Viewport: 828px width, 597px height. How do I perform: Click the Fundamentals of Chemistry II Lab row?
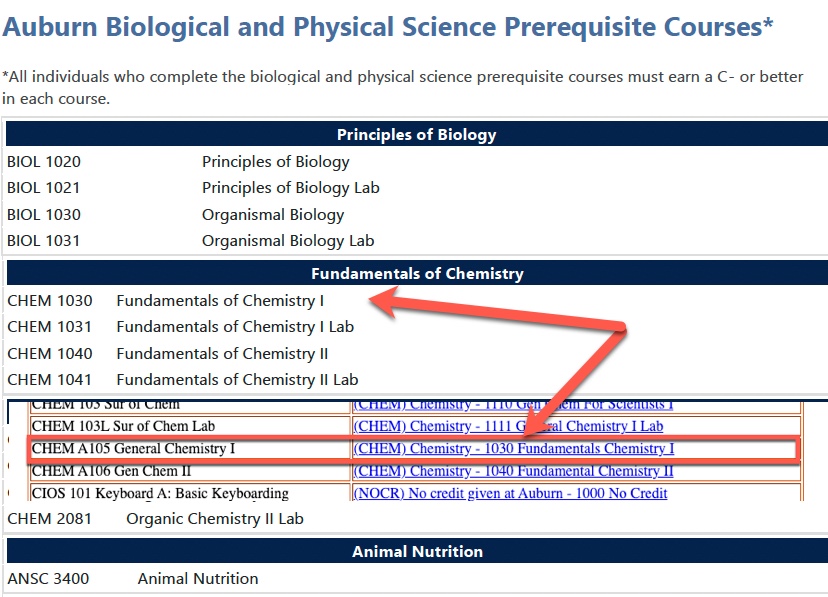[417, 380]
